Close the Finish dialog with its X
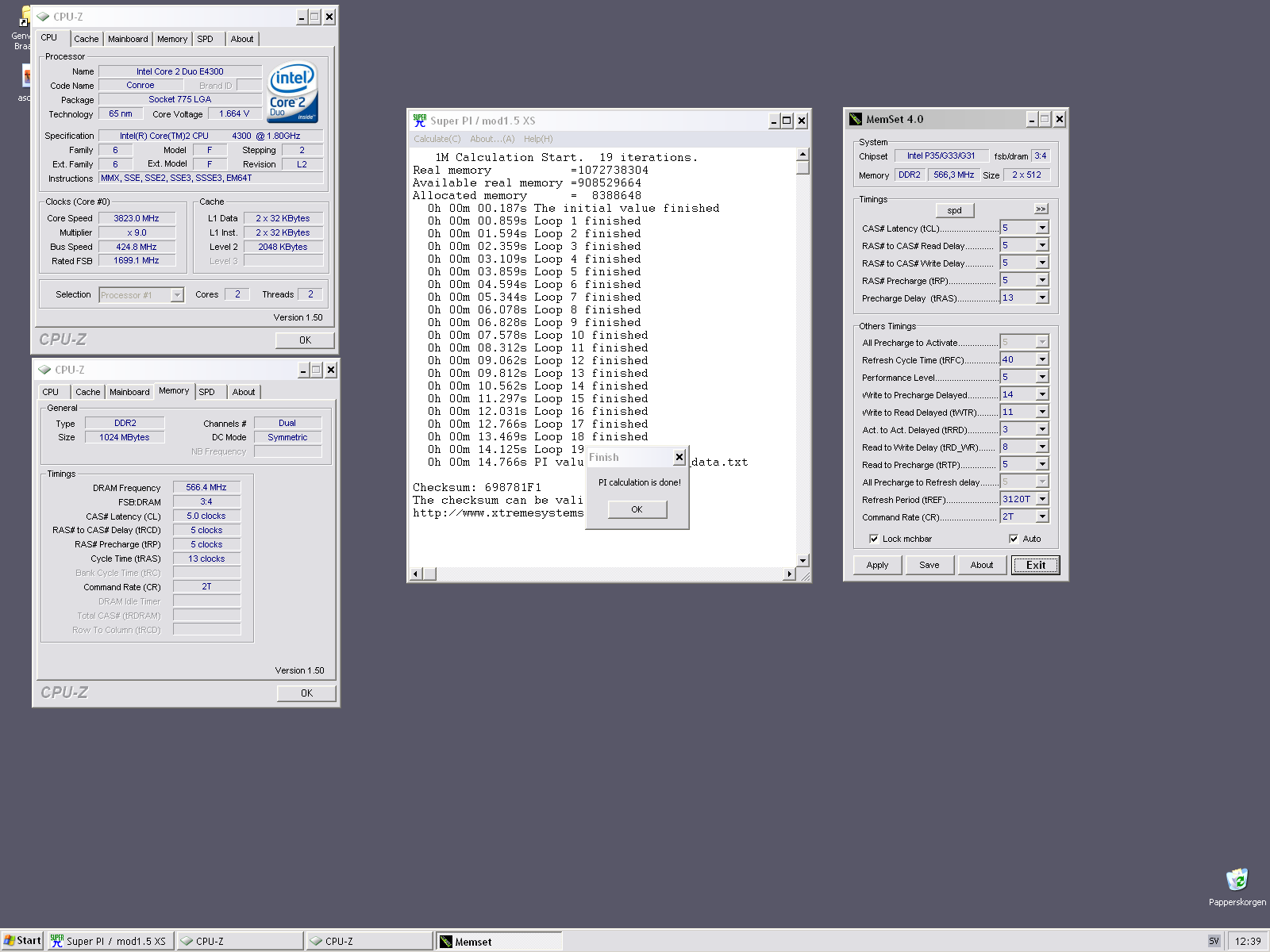1270x952 pixels. (679, 457)
